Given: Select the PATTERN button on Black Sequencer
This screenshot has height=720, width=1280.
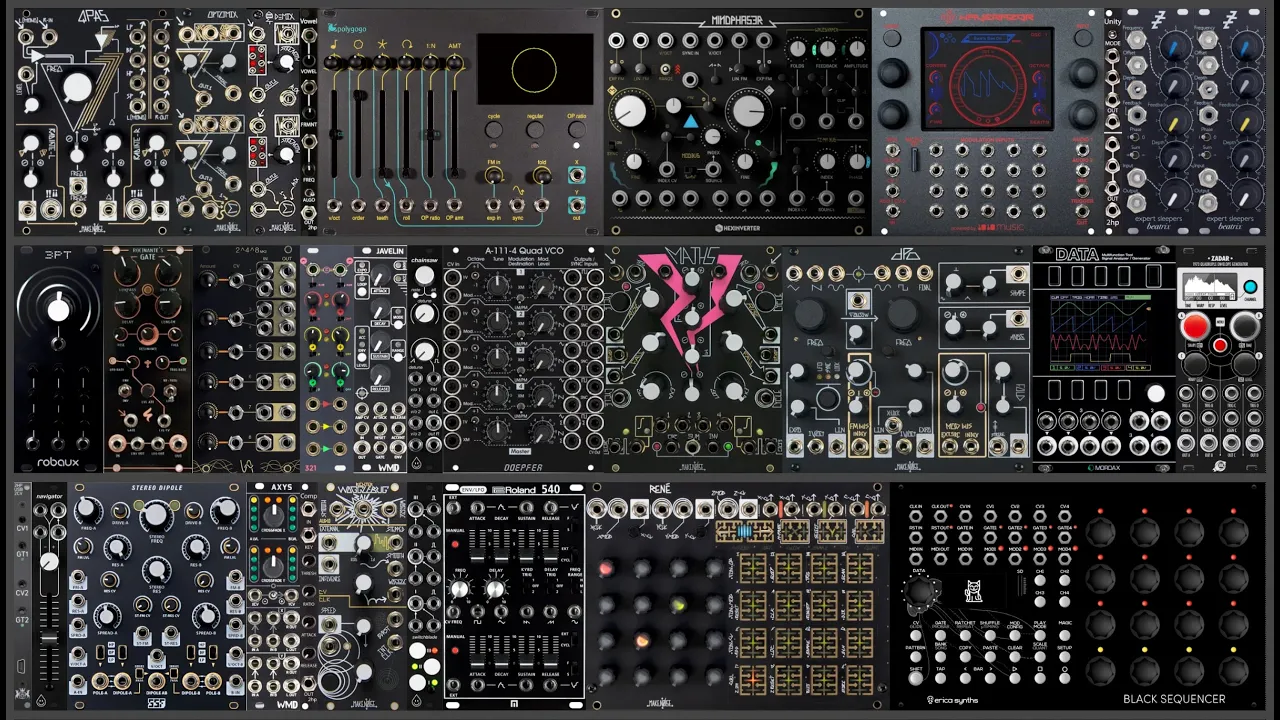Looking at the screenshot, I should [916, 657].
